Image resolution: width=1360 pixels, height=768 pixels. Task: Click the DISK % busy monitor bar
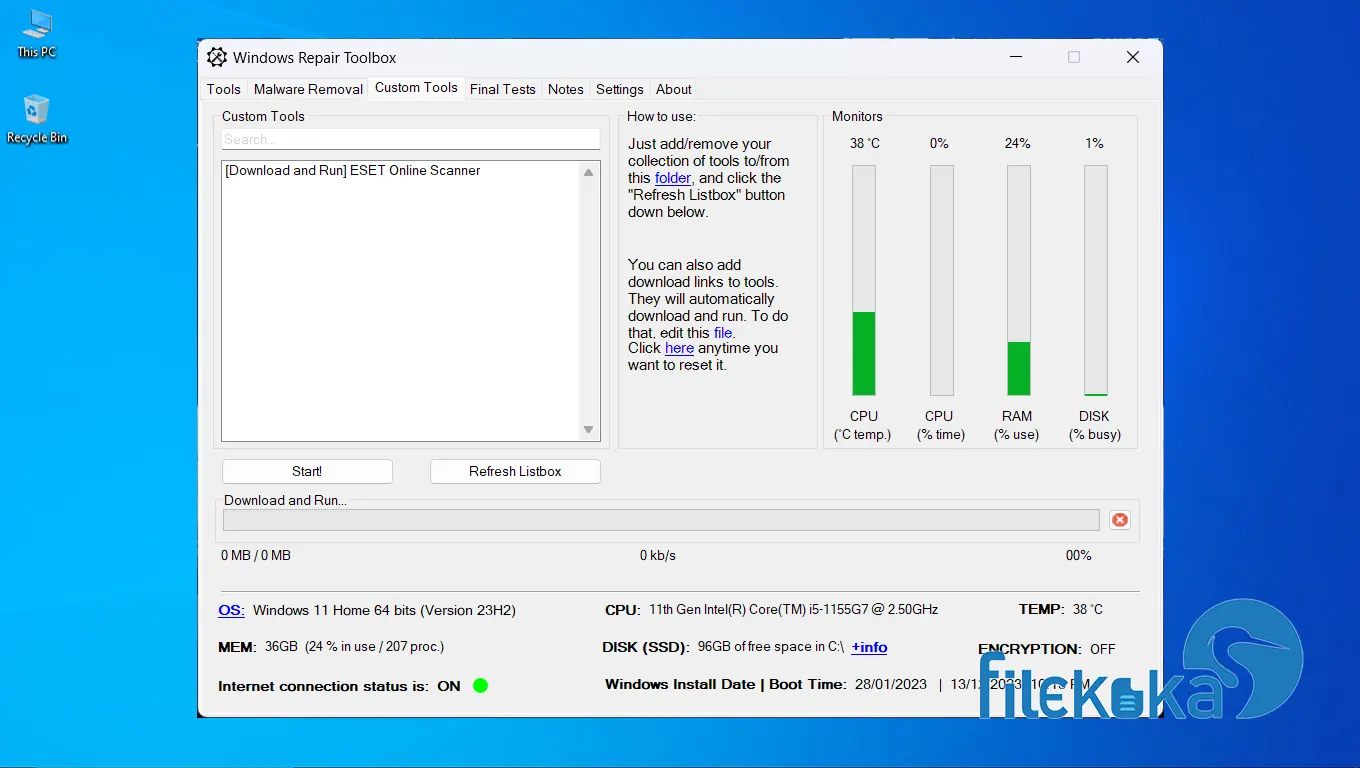[x=1096, y=280]
